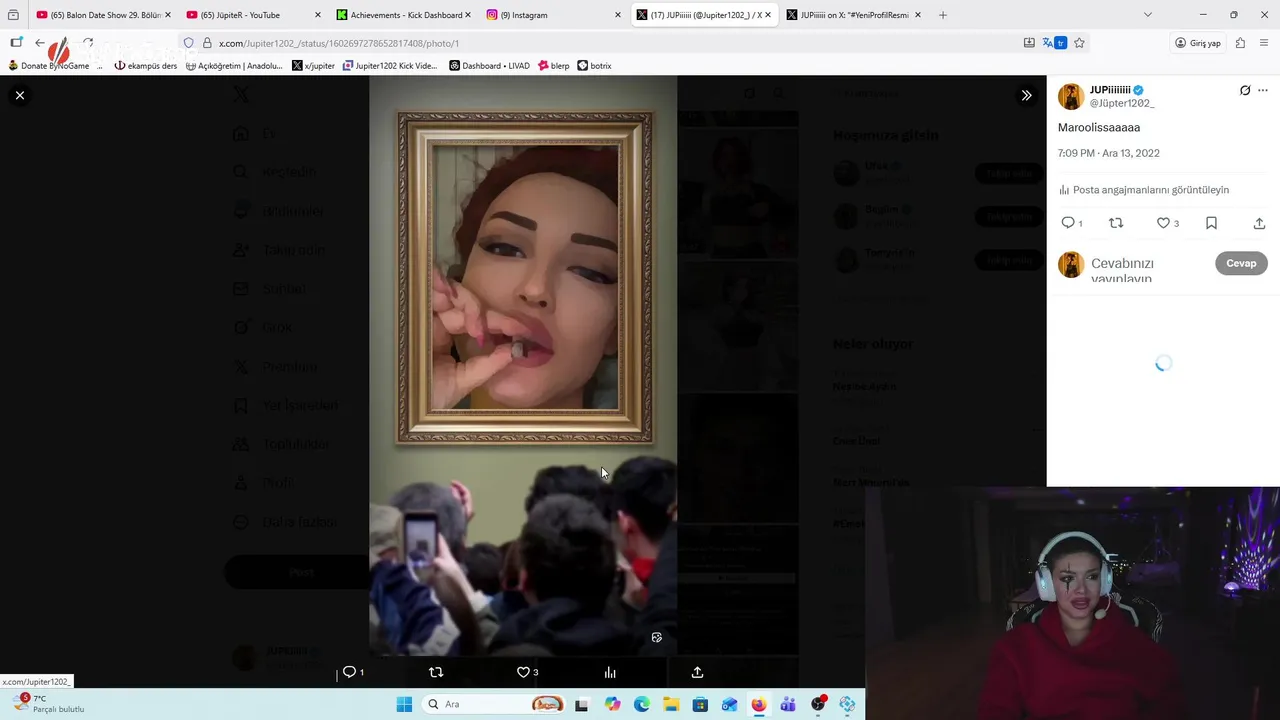The width and height of the screenshot is (1280, 720).
Task: Open Task View on the taskbar
Action: [581, 704]
